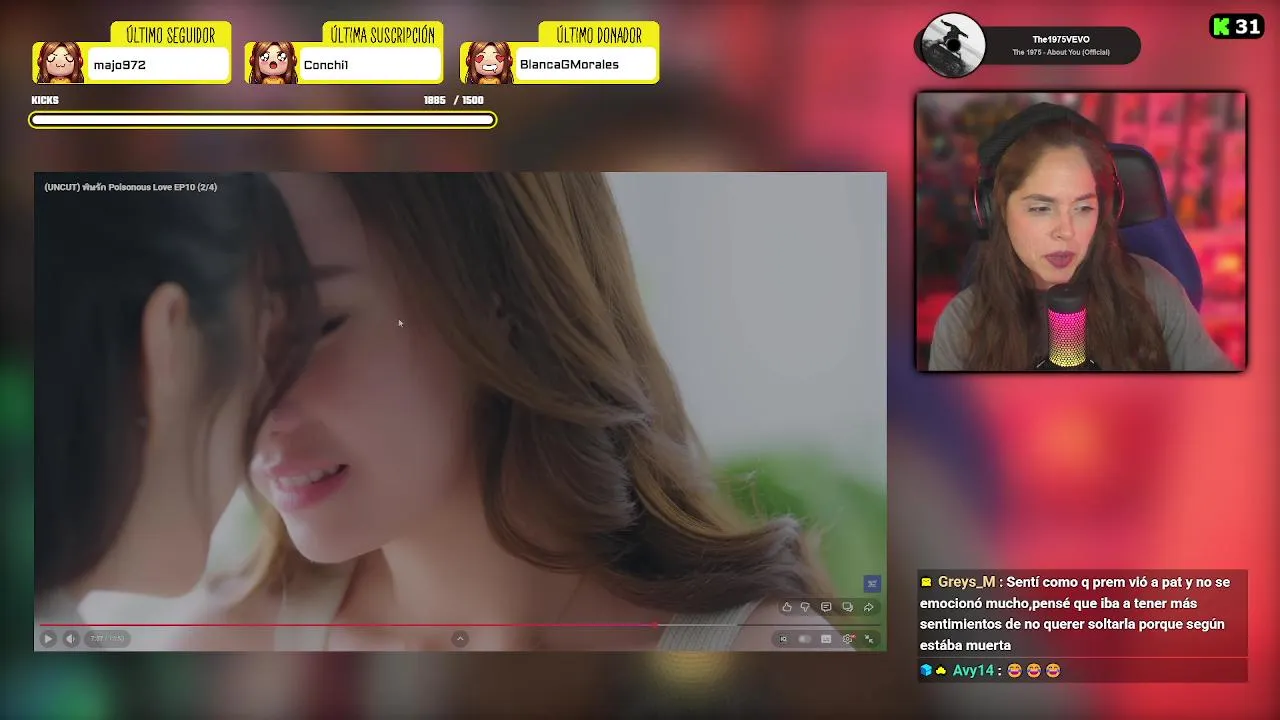Click the green Kick viewer counter icon
1280x720 pixels.
1221,27
